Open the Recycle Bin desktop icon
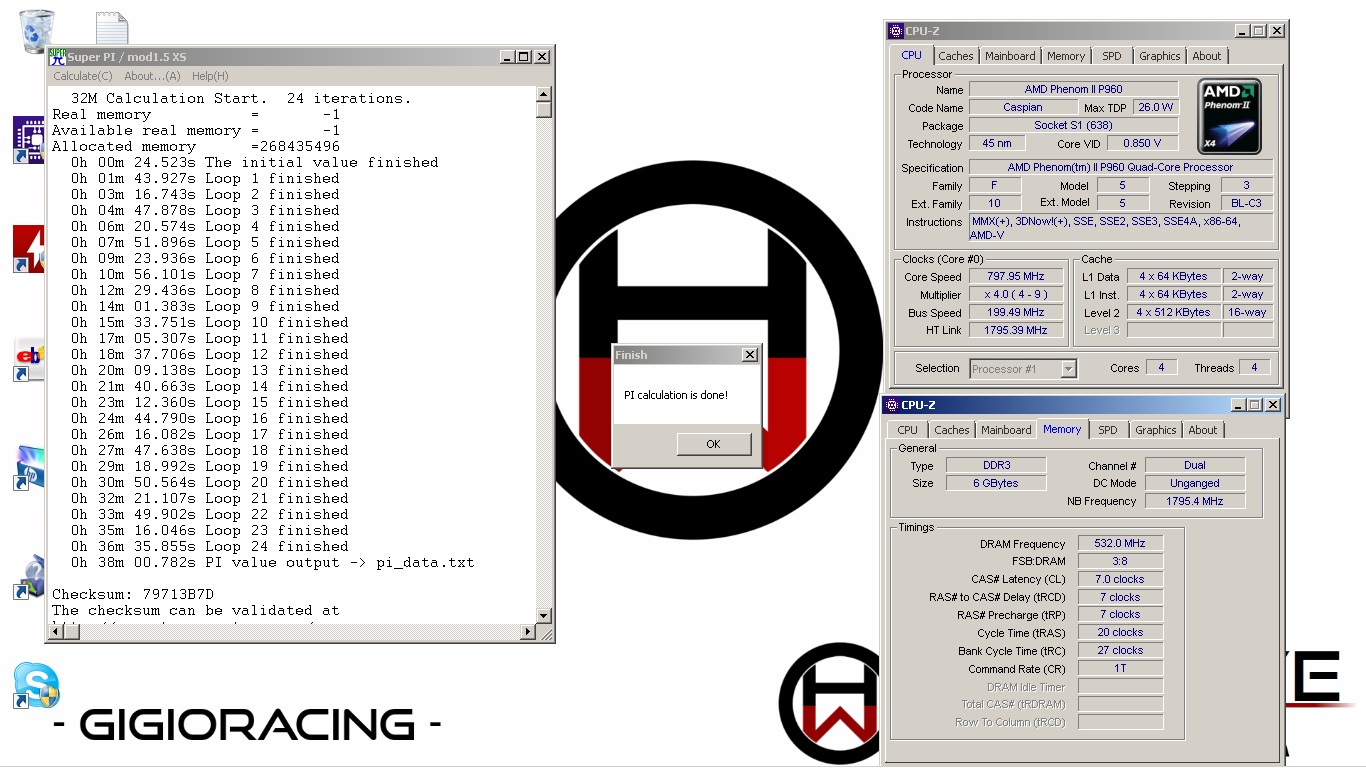Screen dimensions: 1366x768 [37, 30]
